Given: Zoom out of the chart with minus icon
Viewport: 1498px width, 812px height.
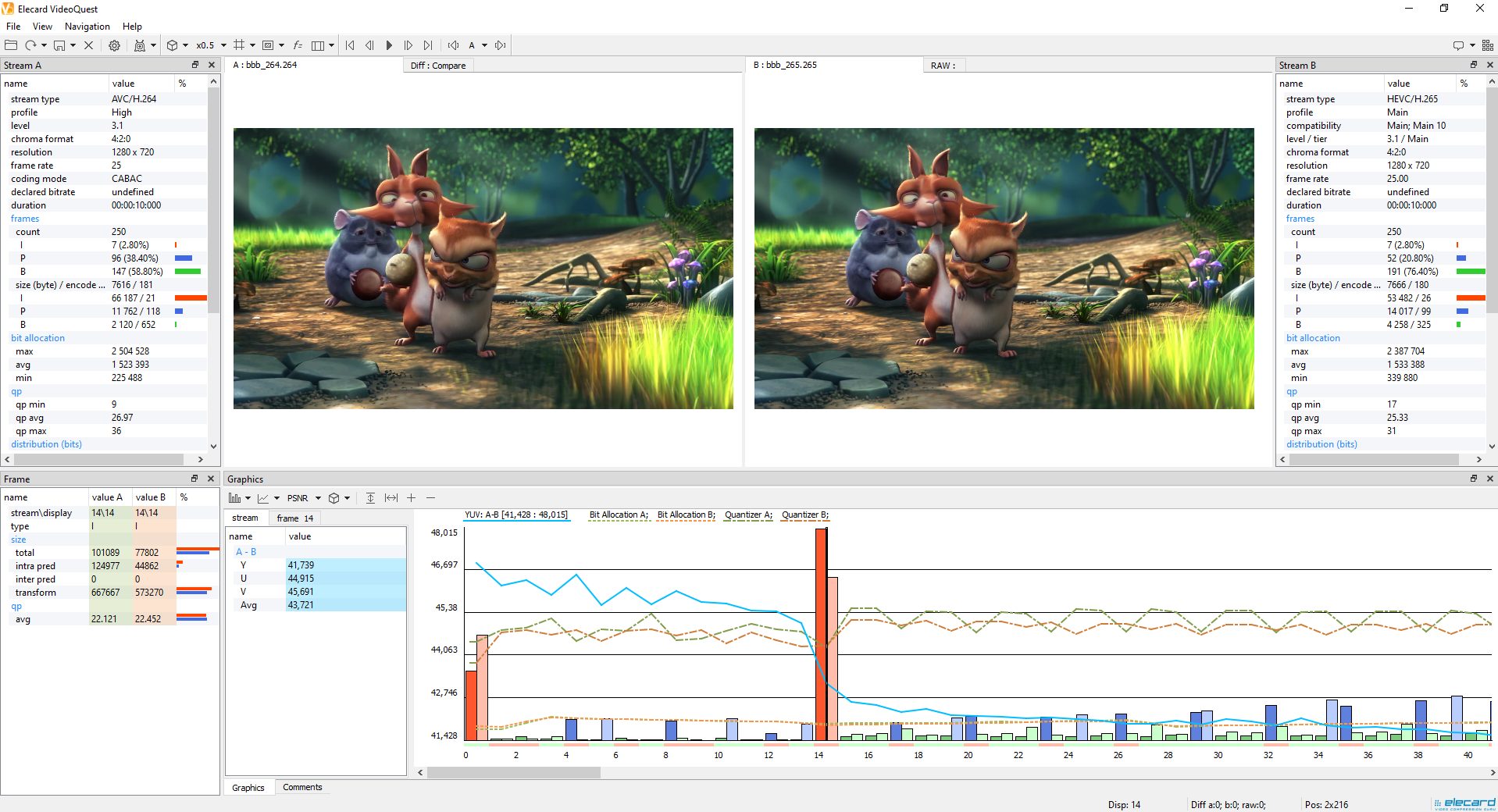Looking at the screenshot, I should coord(430,497).
